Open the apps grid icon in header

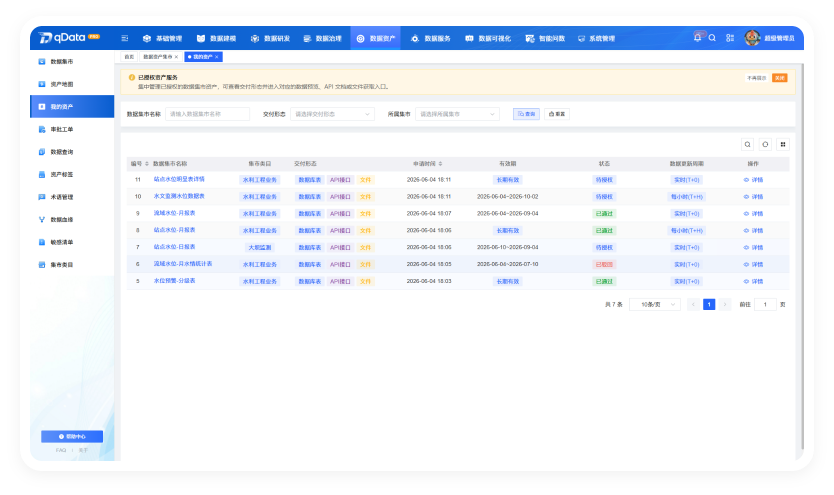[x=730, y=38]
